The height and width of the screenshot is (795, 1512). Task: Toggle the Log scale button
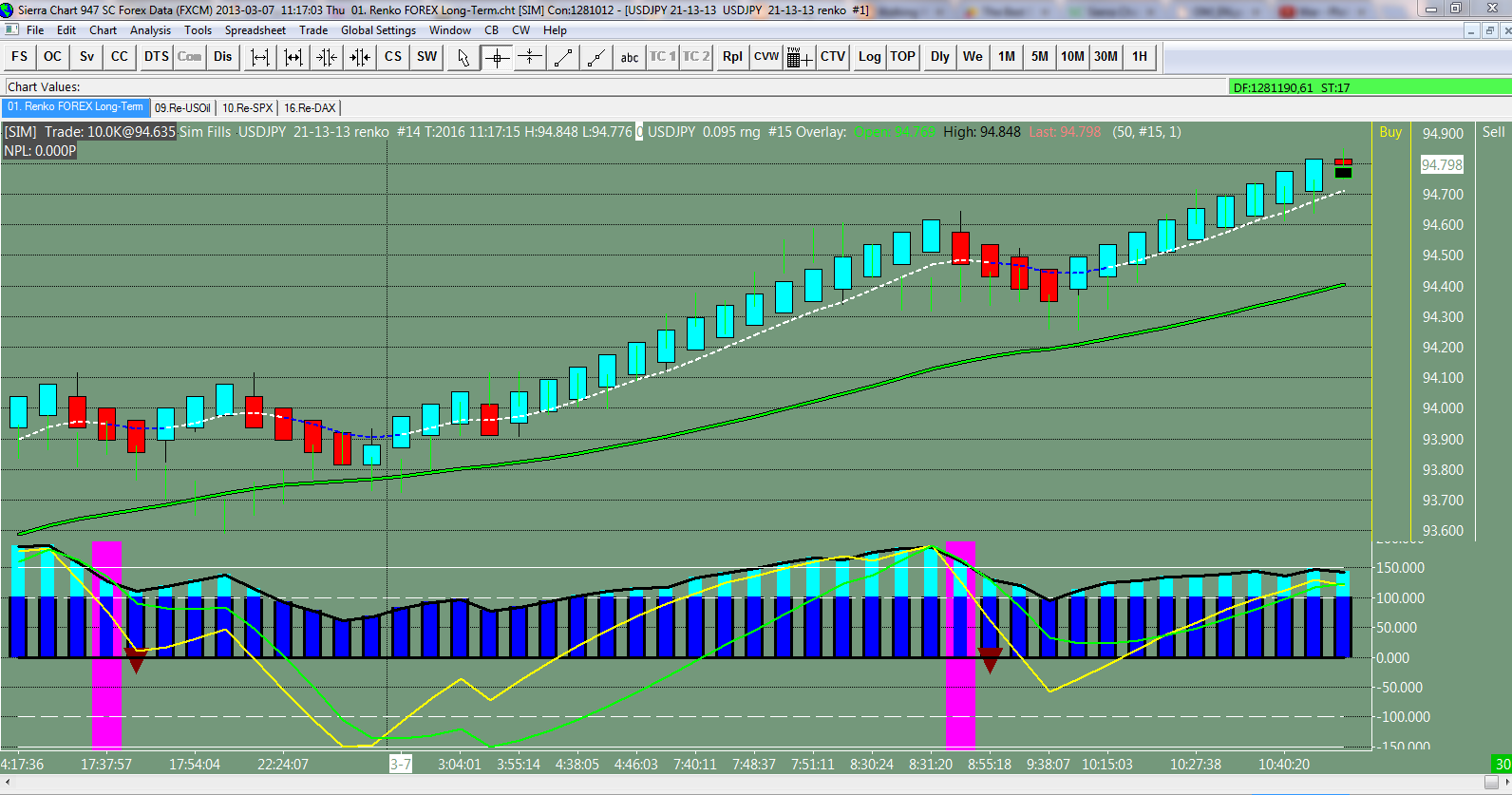coord(870,57)
